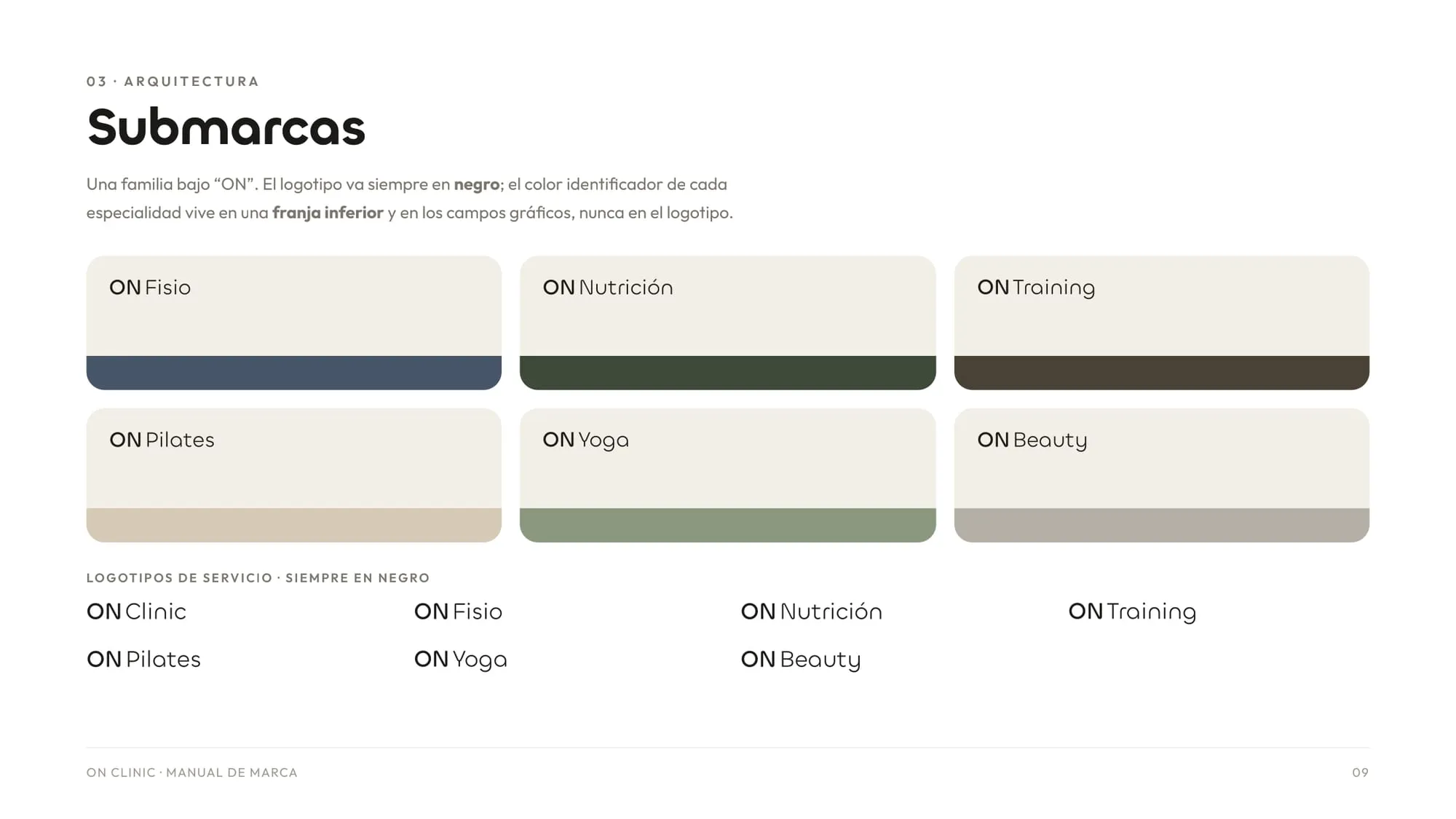Click ON Nutrición logotype in the service list
Viewport: 1456px width, 819px height.
point(811,612)
